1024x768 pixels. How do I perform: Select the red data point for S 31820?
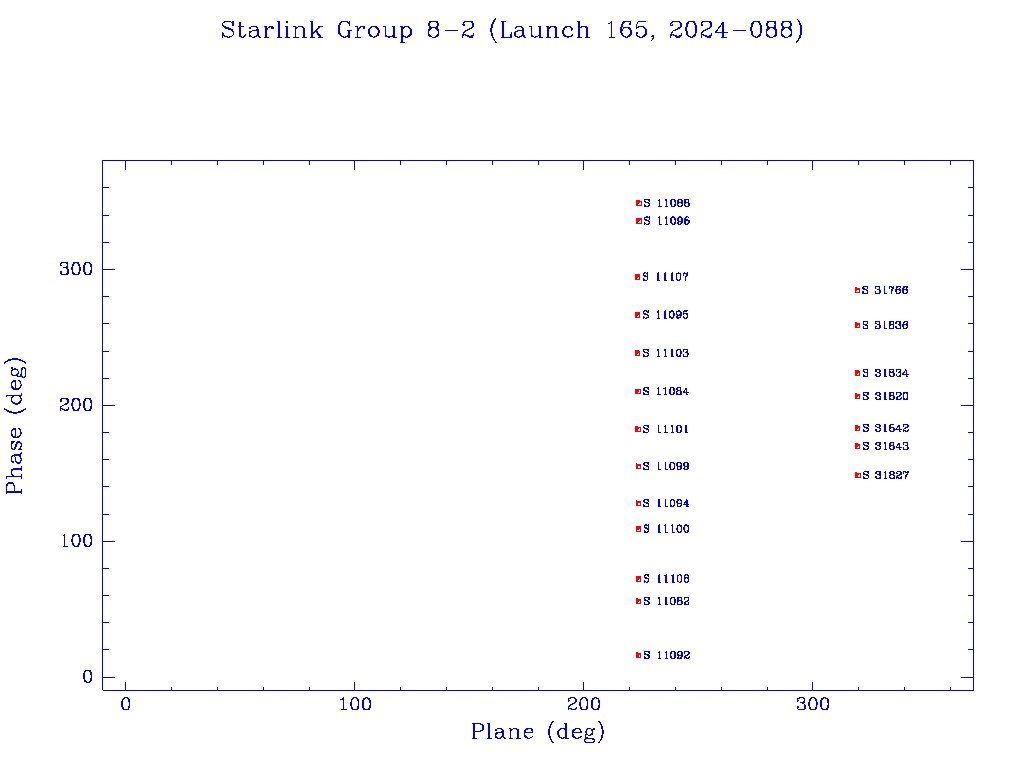click(x=857, y=396)
